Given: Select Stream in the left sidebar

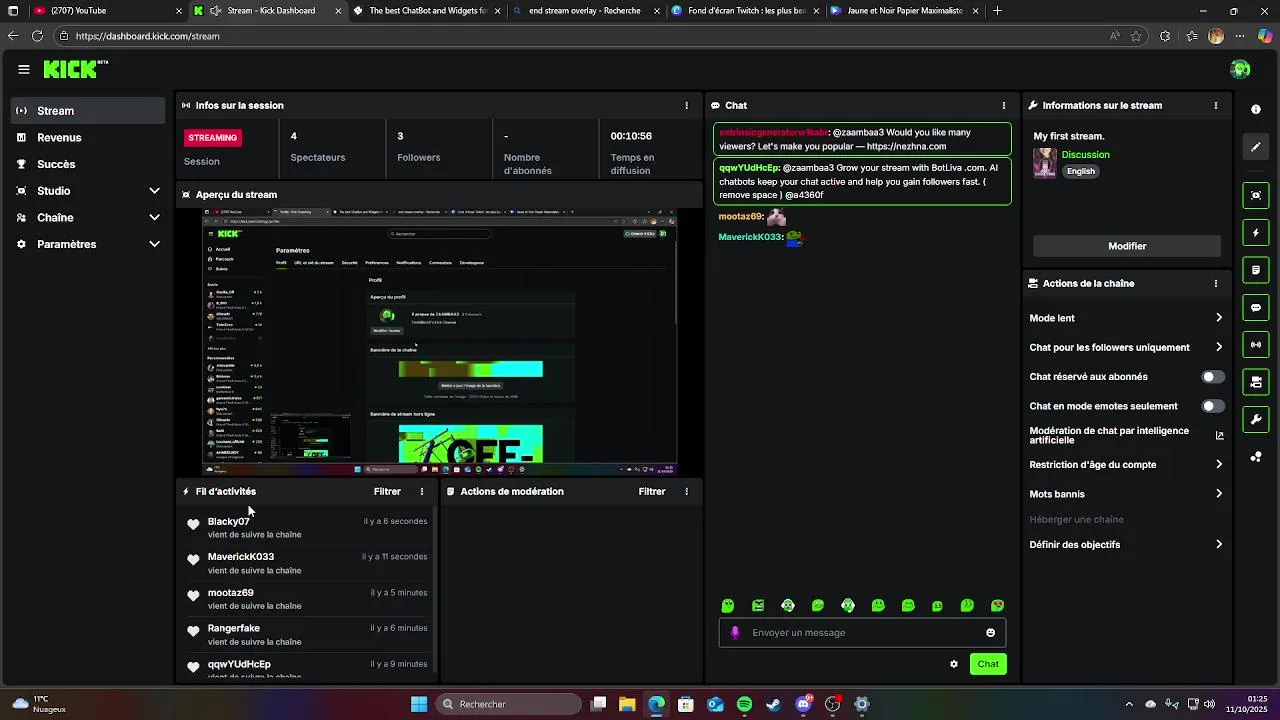Looking at the screenshot, I should click(x=88, y=111).
